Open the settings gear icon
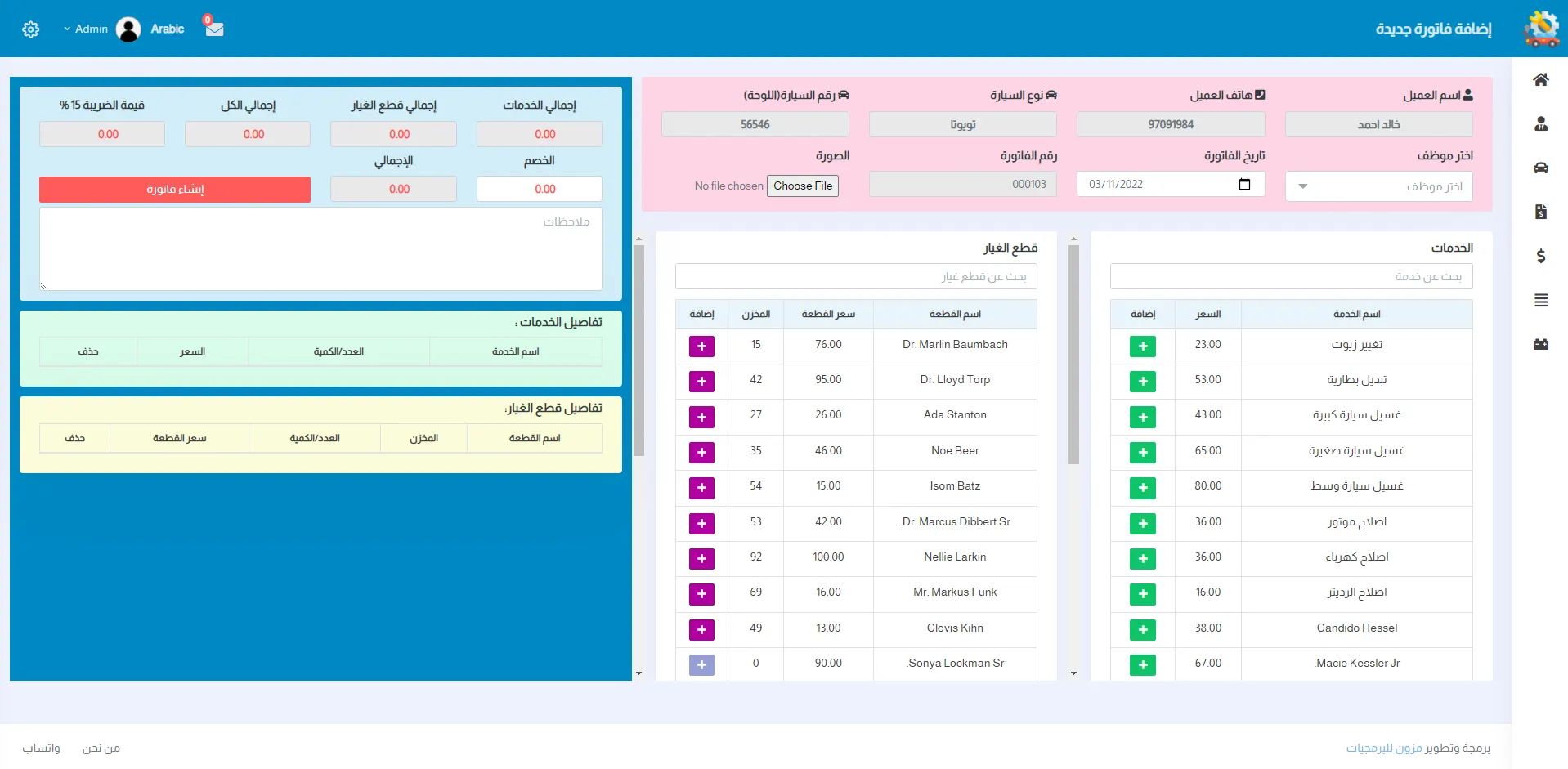The width and height of the screenshot is (1568, 769). (x=31, y=29)
